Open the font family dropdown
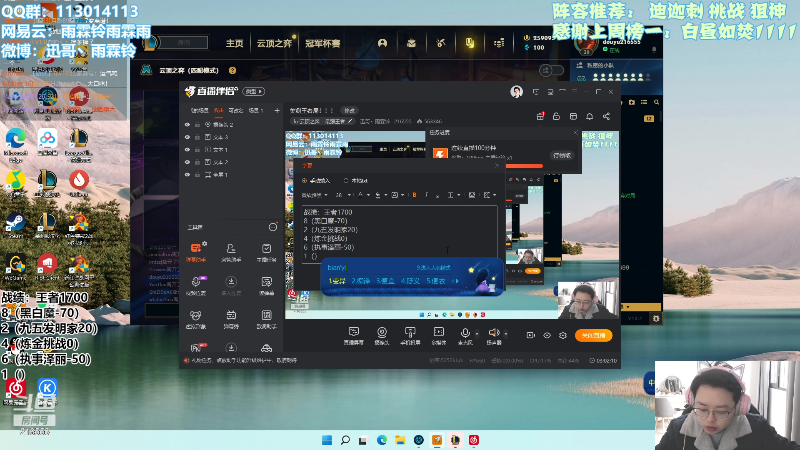Viewport: 800px width, 450px height. [314, 195]
